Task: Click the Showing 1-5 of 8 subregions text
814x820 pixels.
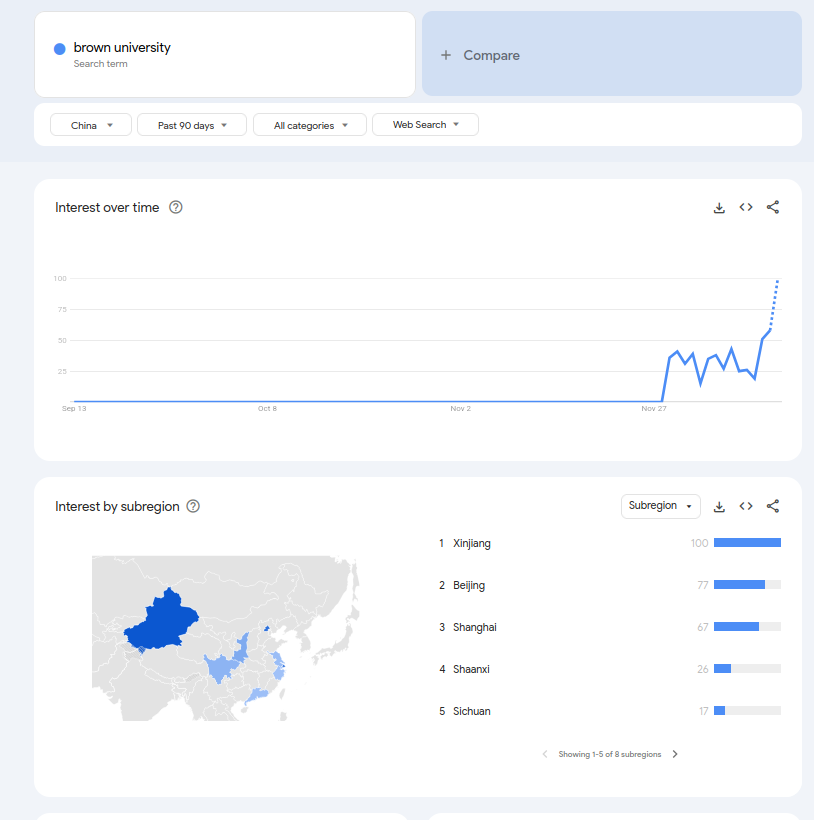Action: click(x=610, y=754)
